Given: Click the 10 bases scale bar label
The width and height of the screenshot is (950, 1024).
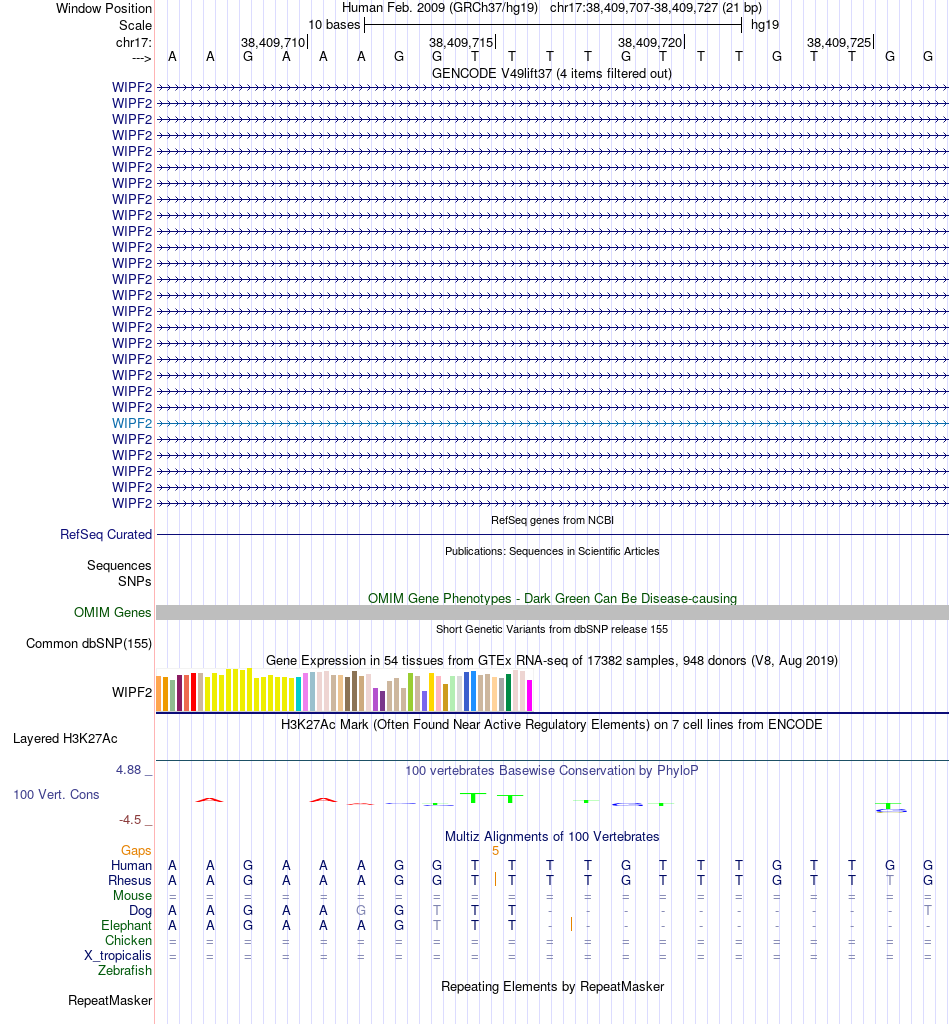Looking at the screenshot, I should pos(334,25).
